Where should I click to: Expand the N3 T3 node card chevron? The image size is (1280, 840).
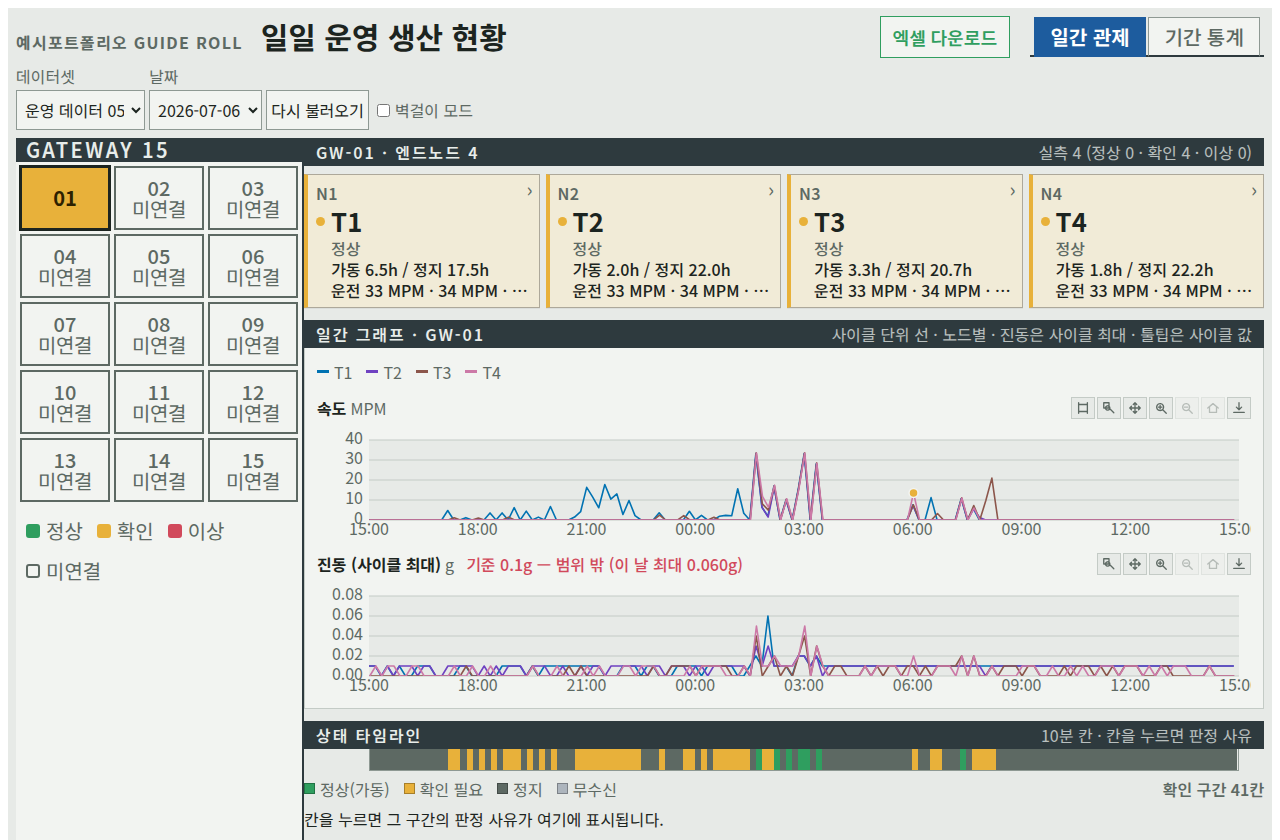1013,191
